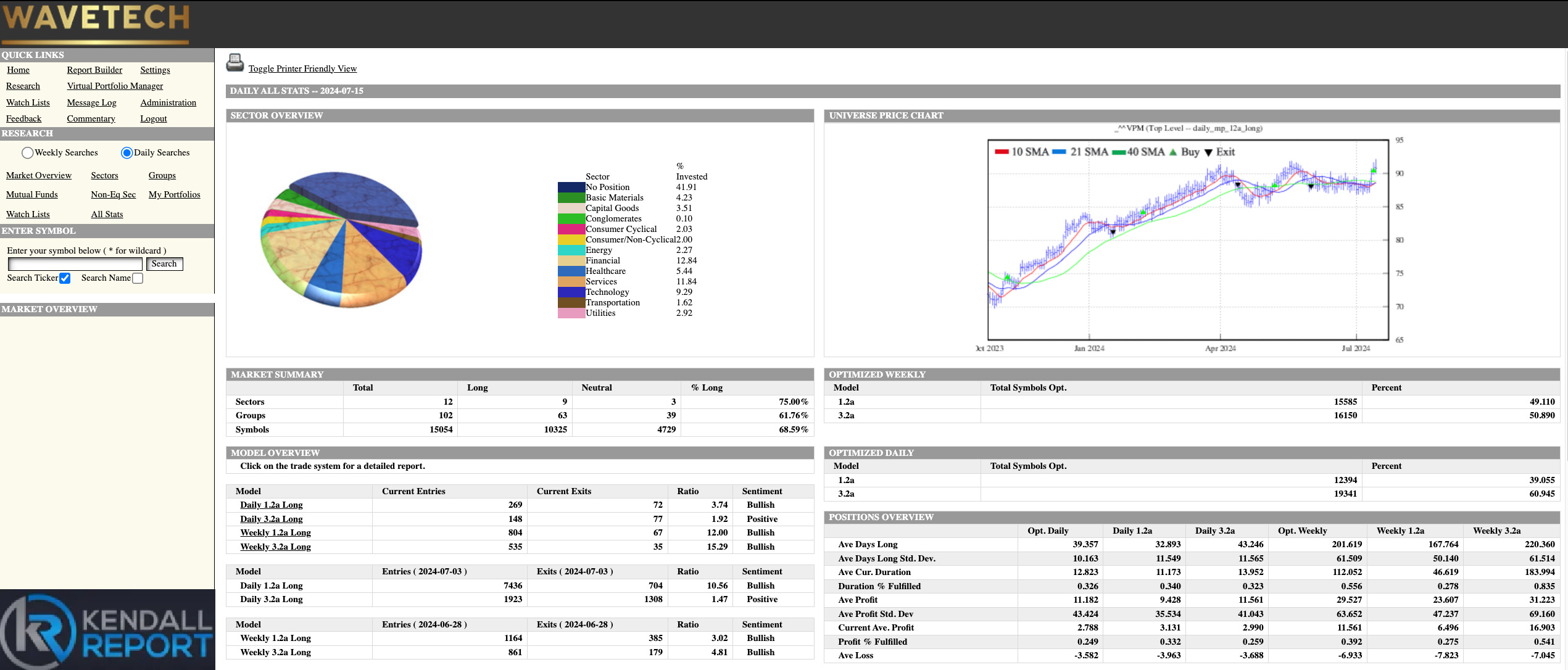The image size is (1568, 670).
Task: Select the Daily Searches radio button
Action: [127, 153]
